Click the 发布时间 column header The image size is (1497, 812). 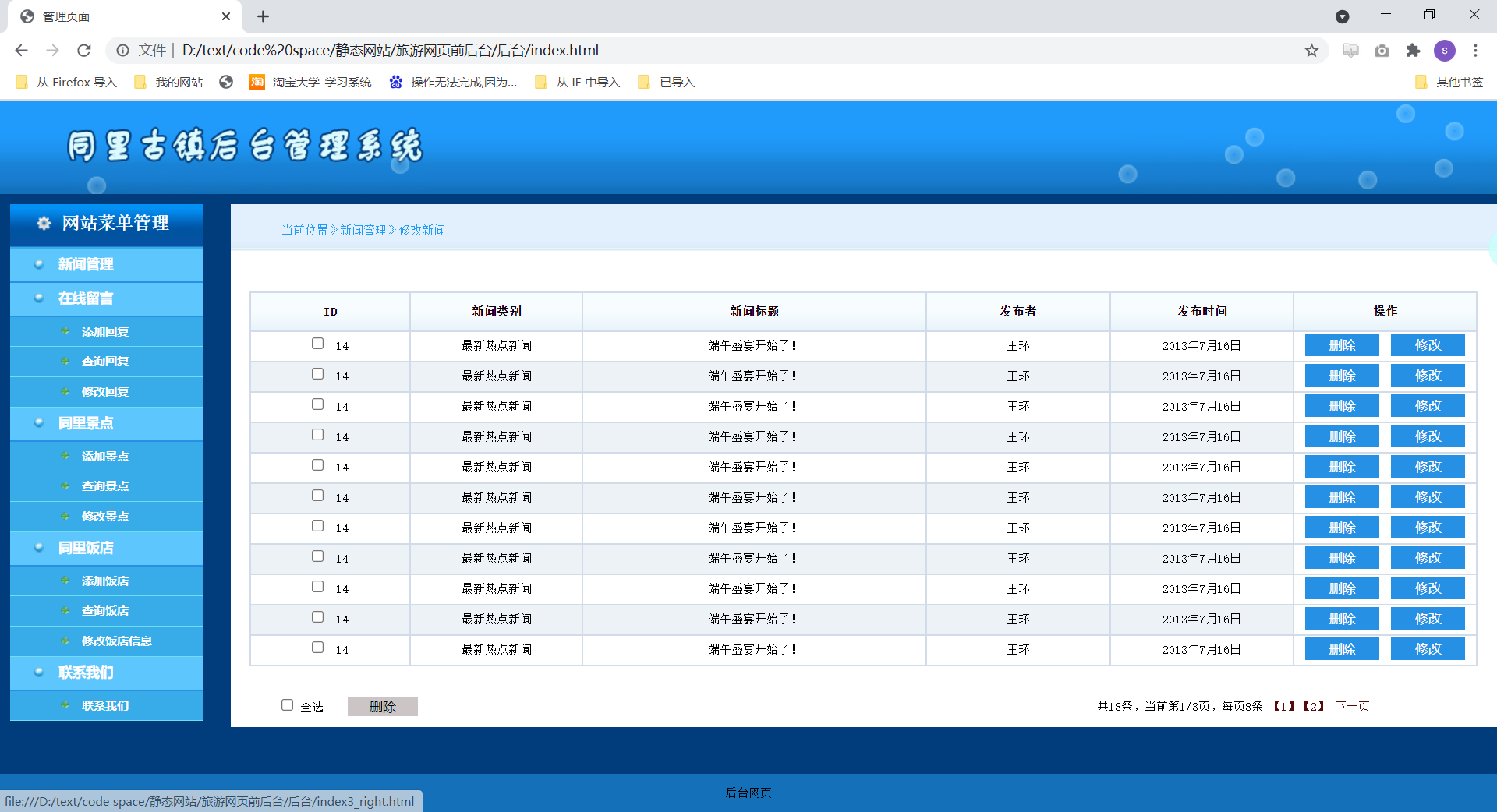tap(1201, 312)
